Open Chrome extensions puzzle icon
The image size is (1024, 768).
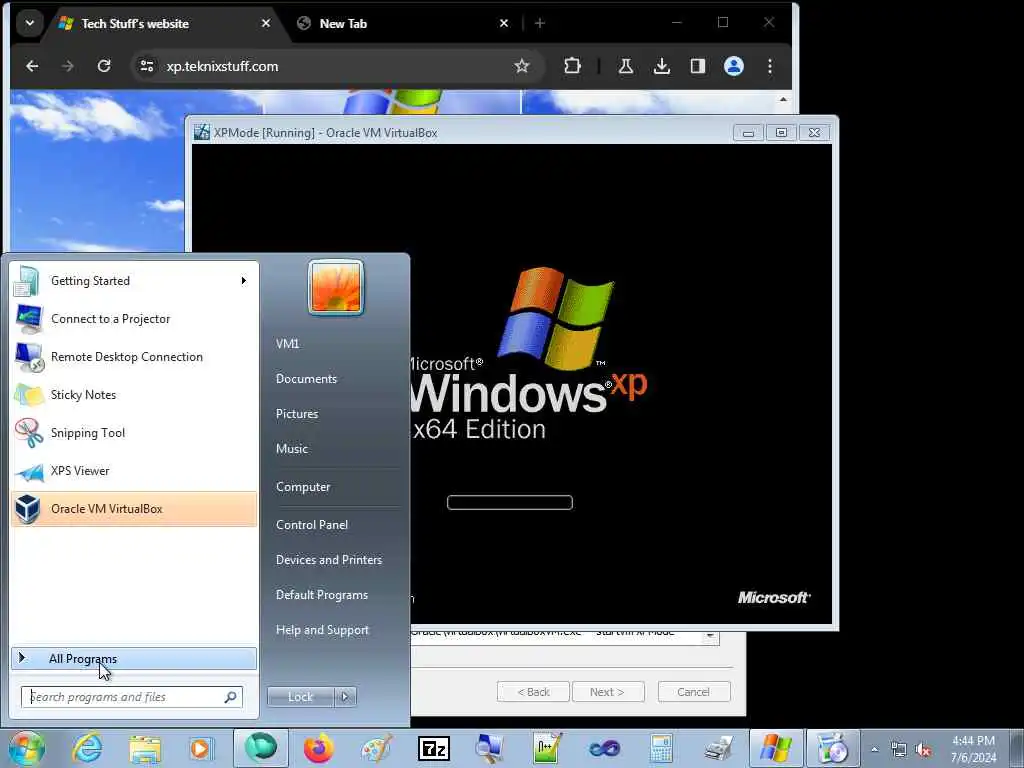[572, 66]
